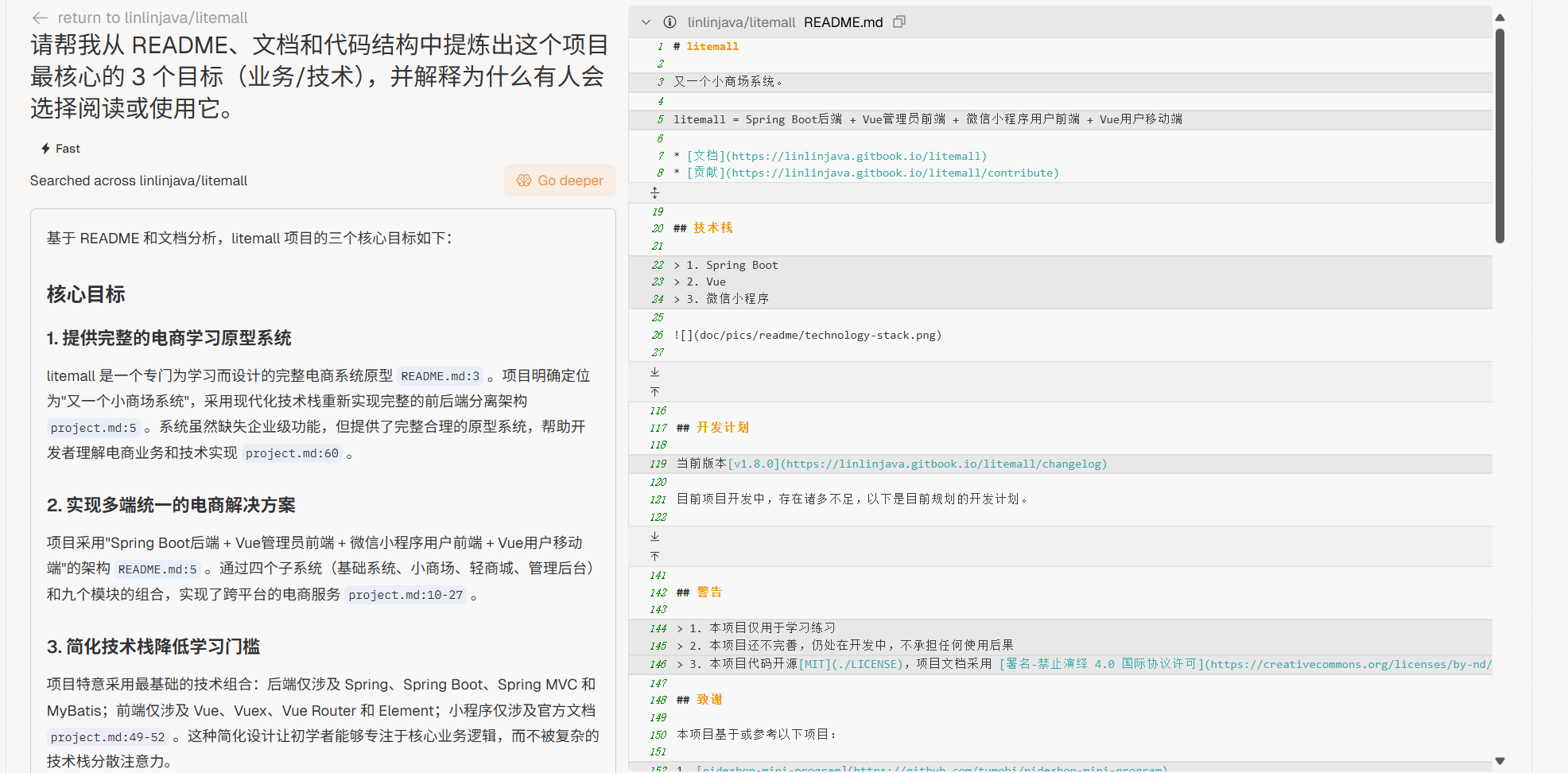Expand upward above line 141 in README
This screenshot has height=773, width=1568.
pos(655,556)
